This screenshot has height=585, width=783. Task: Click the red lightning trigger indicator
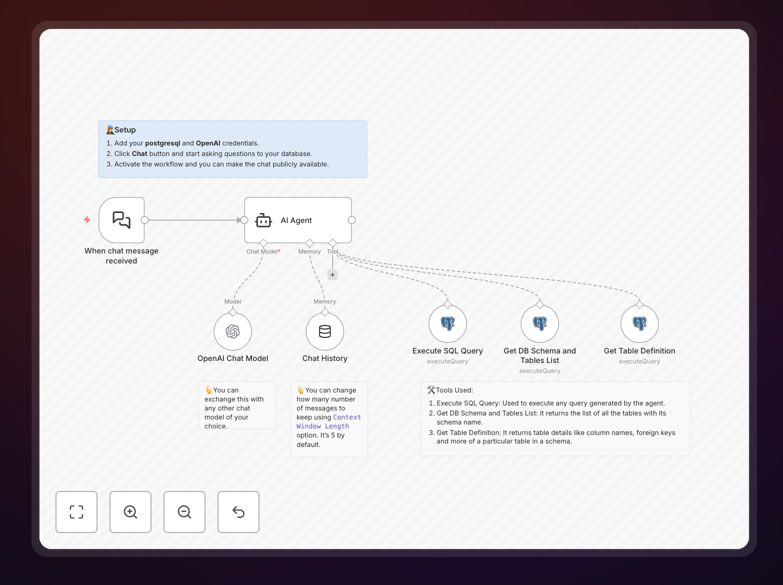87,220
